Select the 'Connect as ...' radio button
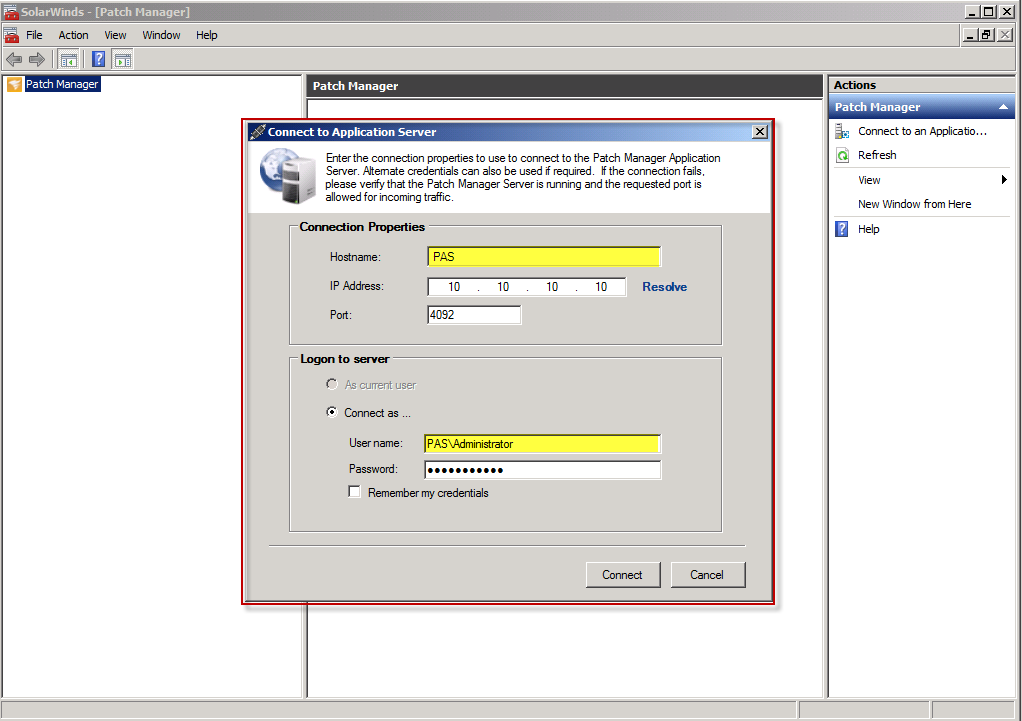1022x721 pixels. (x=332, y=412)
